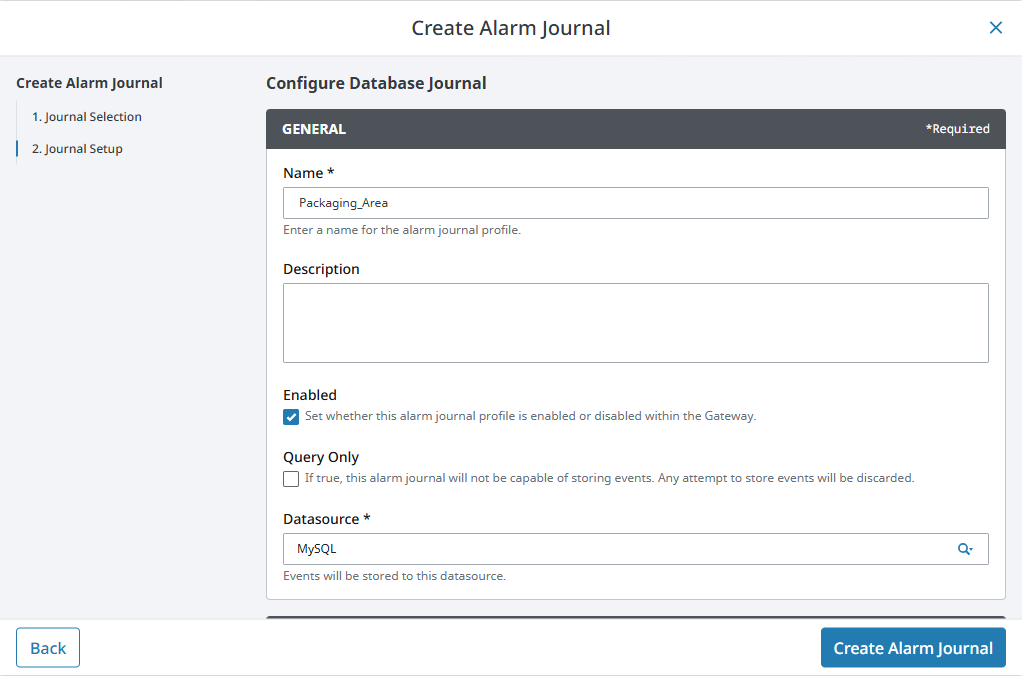1022x676 pixels.
Task: Select the Journal Setup step
Action: (x=77, y=149)
